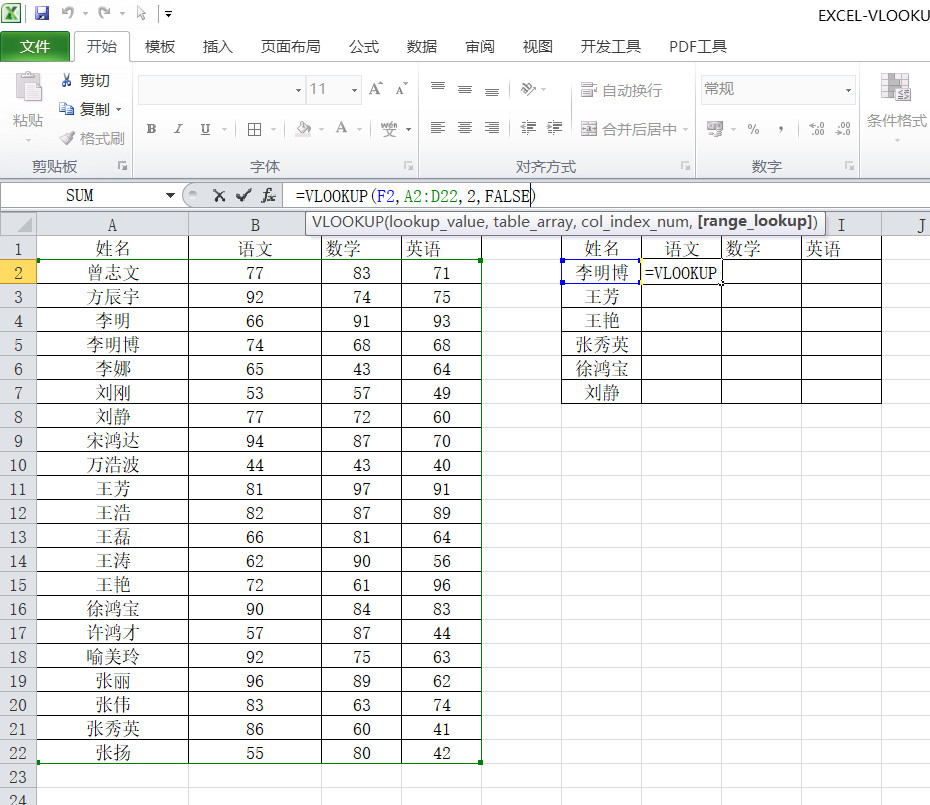Switch to the 页面布局 tab

tap(291, 46)
